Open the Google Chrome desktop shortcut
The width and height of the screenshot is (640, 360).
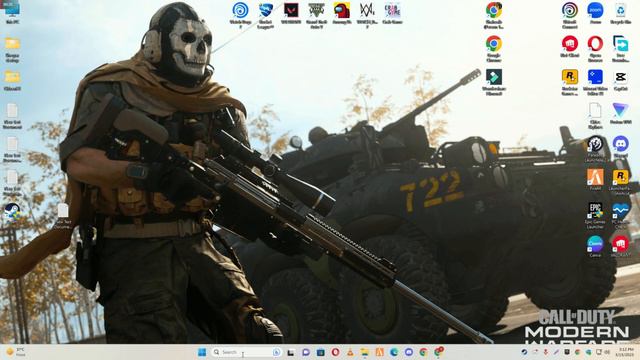point(493,48)
